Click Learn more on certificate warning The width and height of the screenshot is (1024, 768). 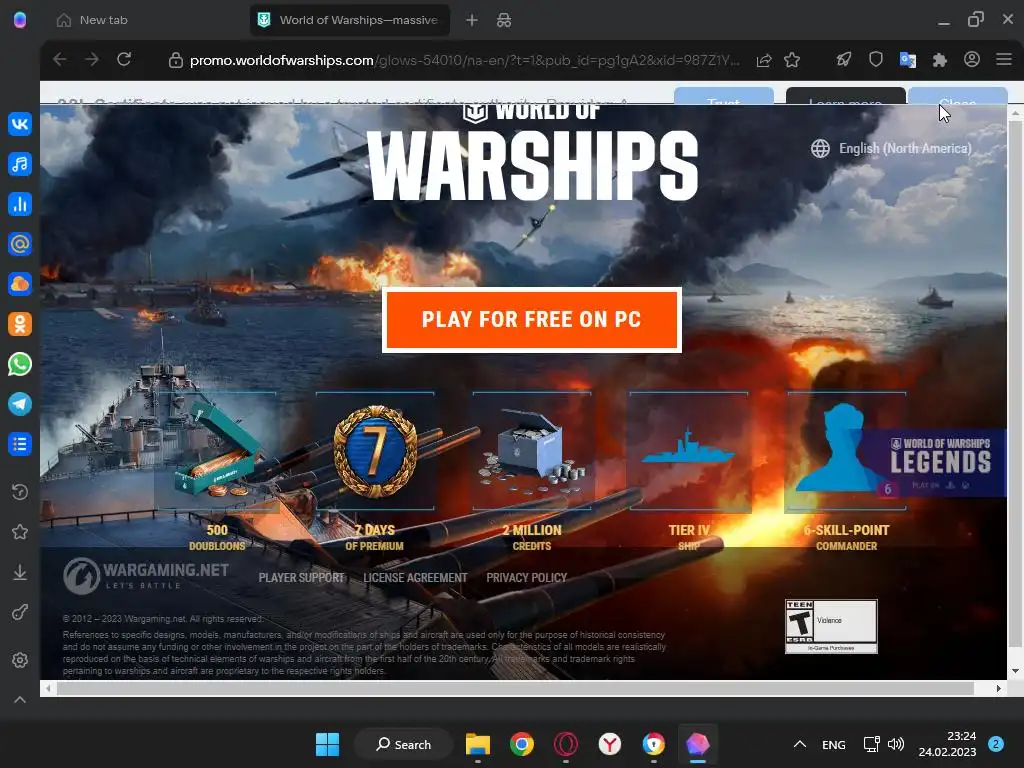(x=846, y=96)
